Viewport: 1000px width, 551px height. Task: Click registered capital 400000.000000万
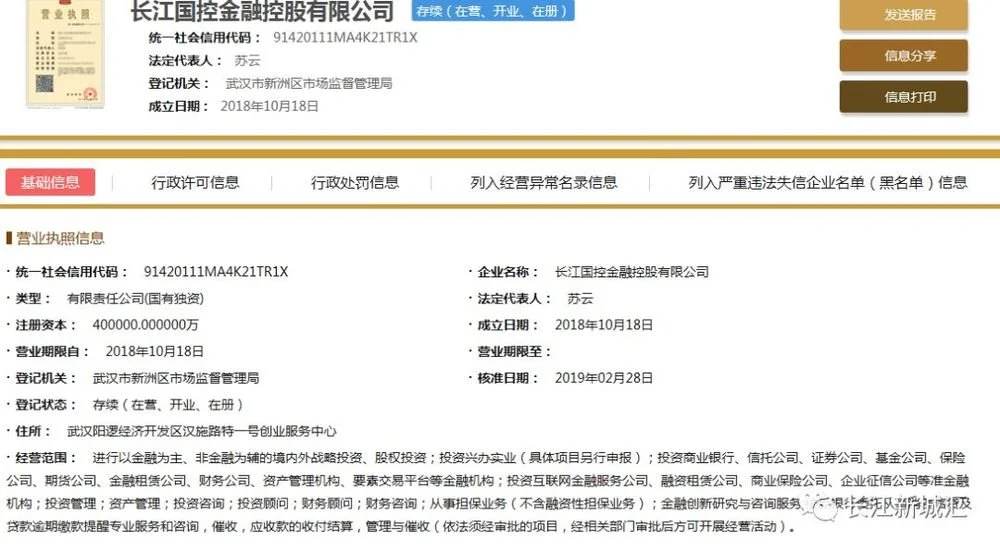145,325
